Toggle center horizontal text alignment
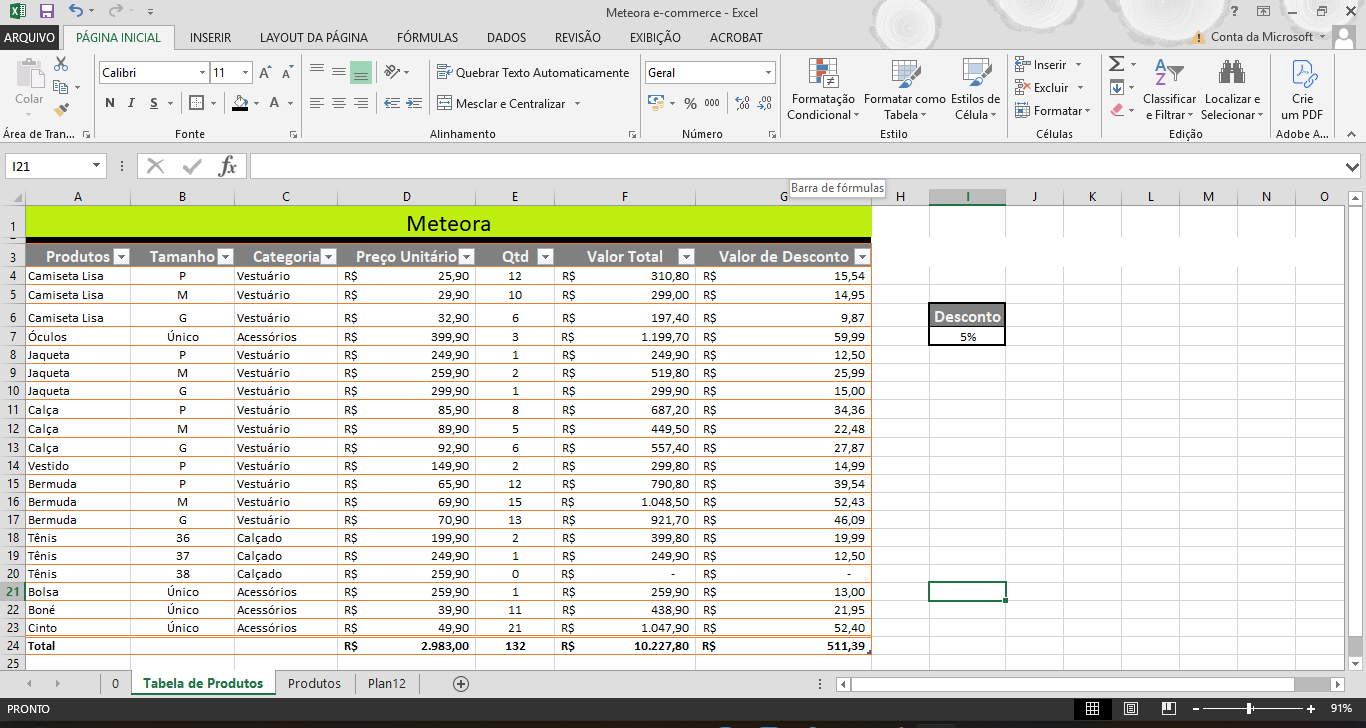 pos(339,103)
